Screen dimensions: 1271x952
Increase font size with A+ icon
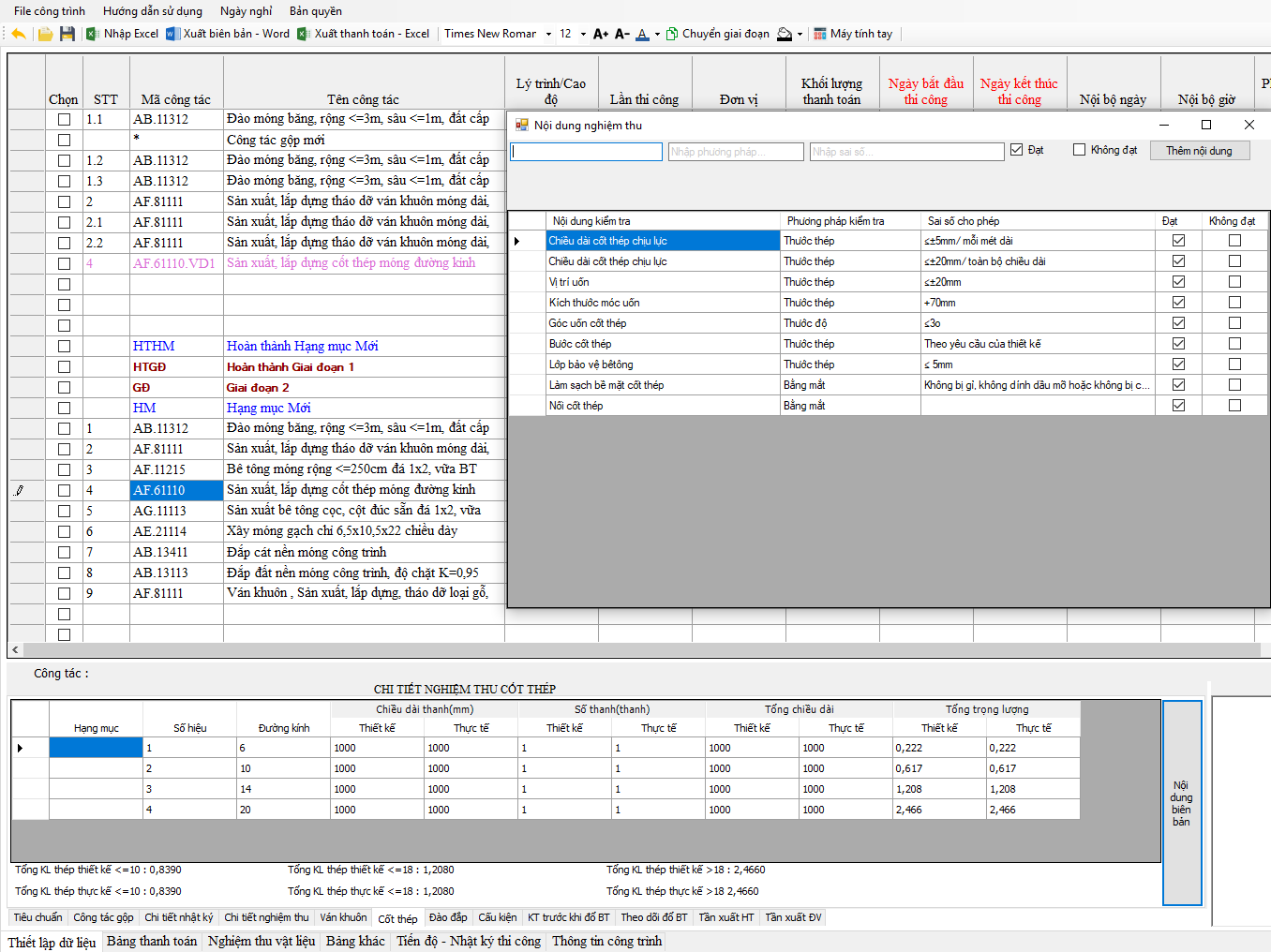pos(601,34)
